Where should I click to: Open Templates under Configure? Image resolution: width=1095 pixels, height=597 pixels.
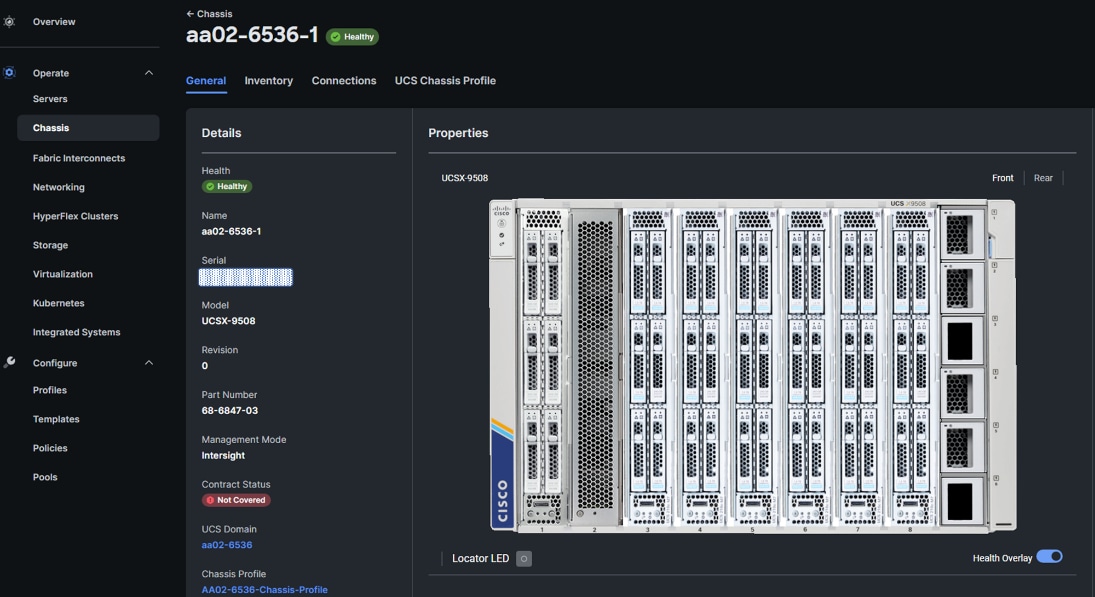click(x=56, y=419)
